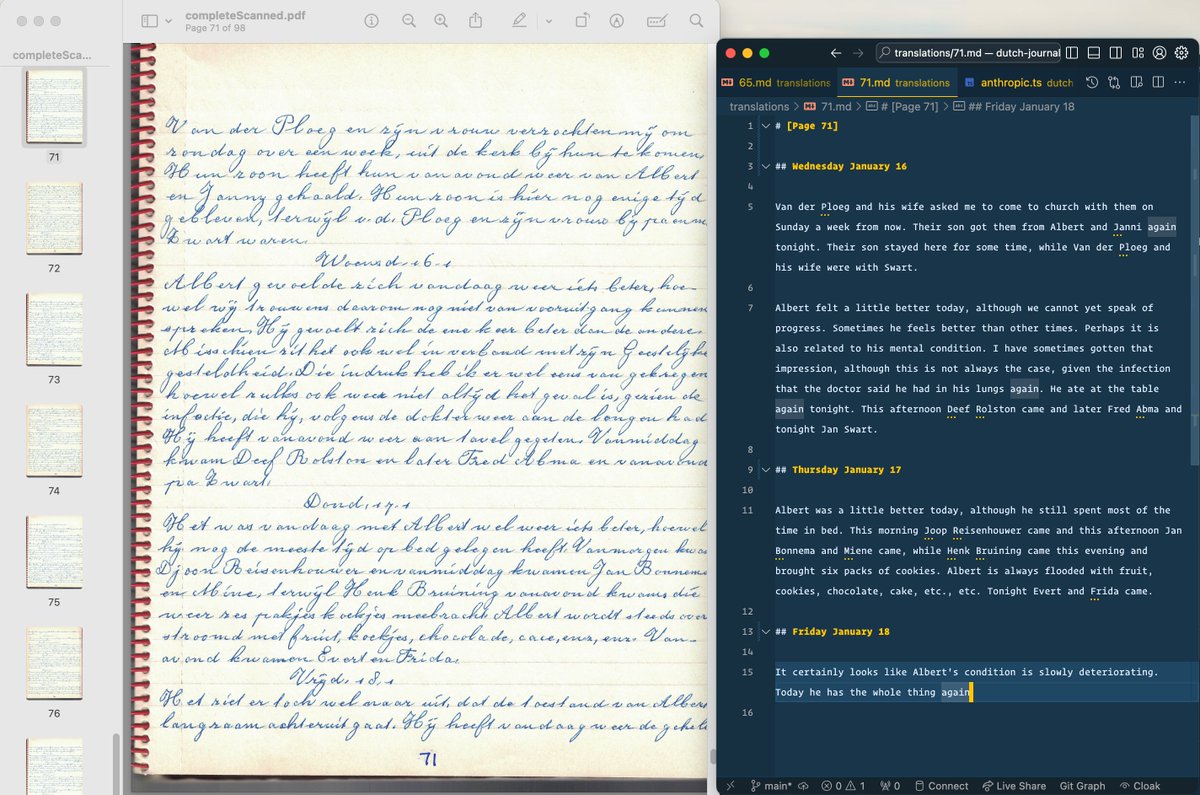Toggle the secondary side bar in VS Code

click(1116, 53)
